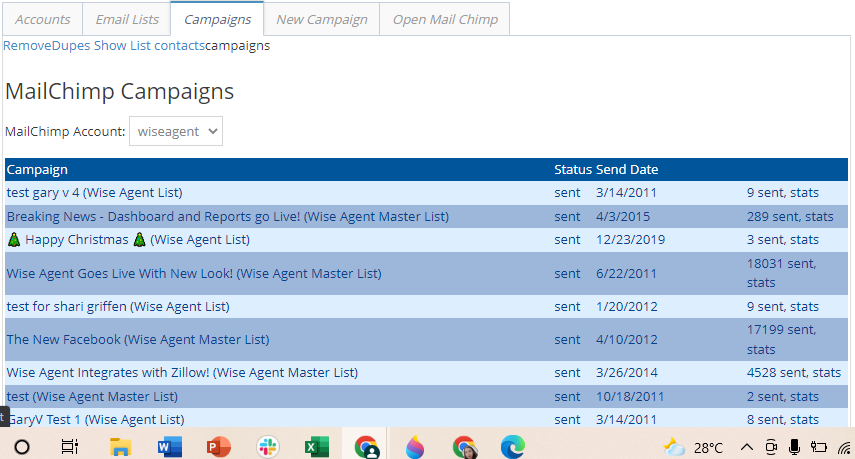The height and width of the screenshot is (459, 855).
Task: View '2 sent, stats' link
Action: pos(782,396)
